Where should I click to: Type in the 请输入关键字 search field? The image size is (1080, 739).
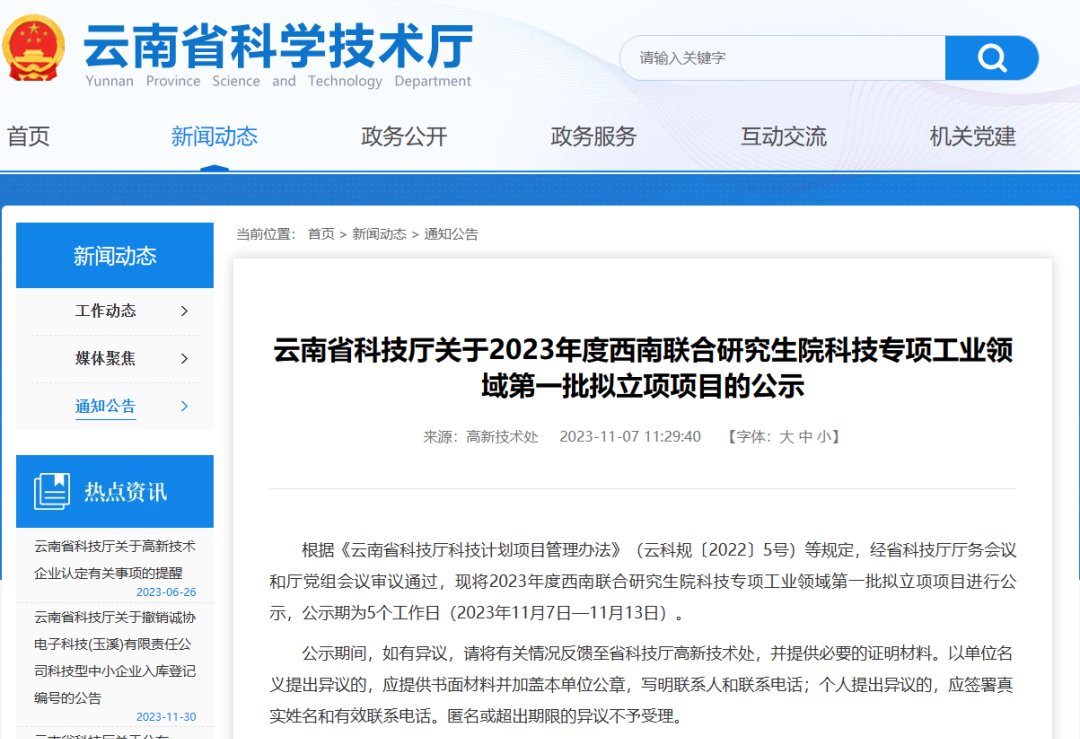click(780, 58)
